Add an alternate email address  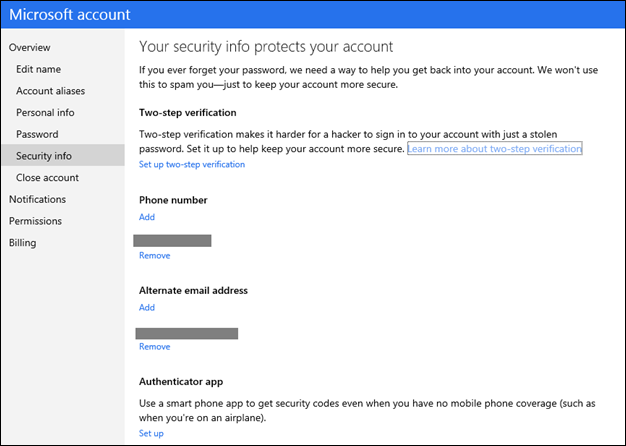147,308
